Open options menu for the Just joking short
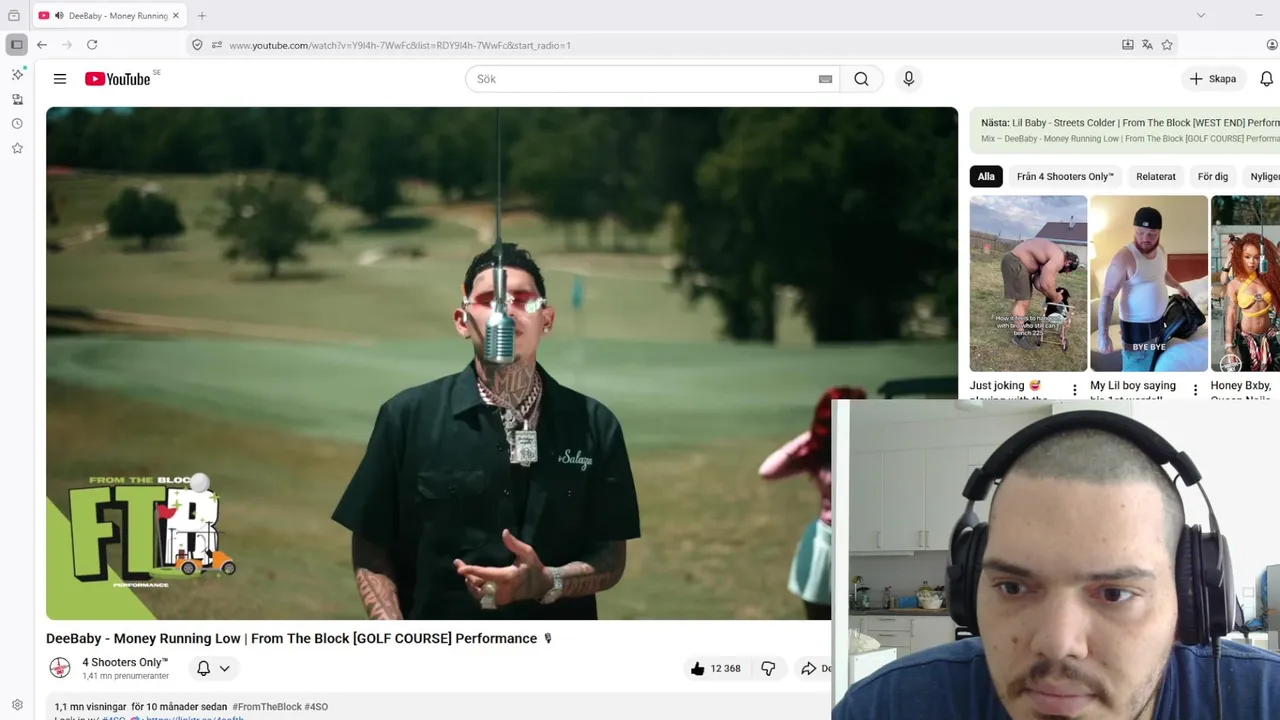 click(1075, 390)
